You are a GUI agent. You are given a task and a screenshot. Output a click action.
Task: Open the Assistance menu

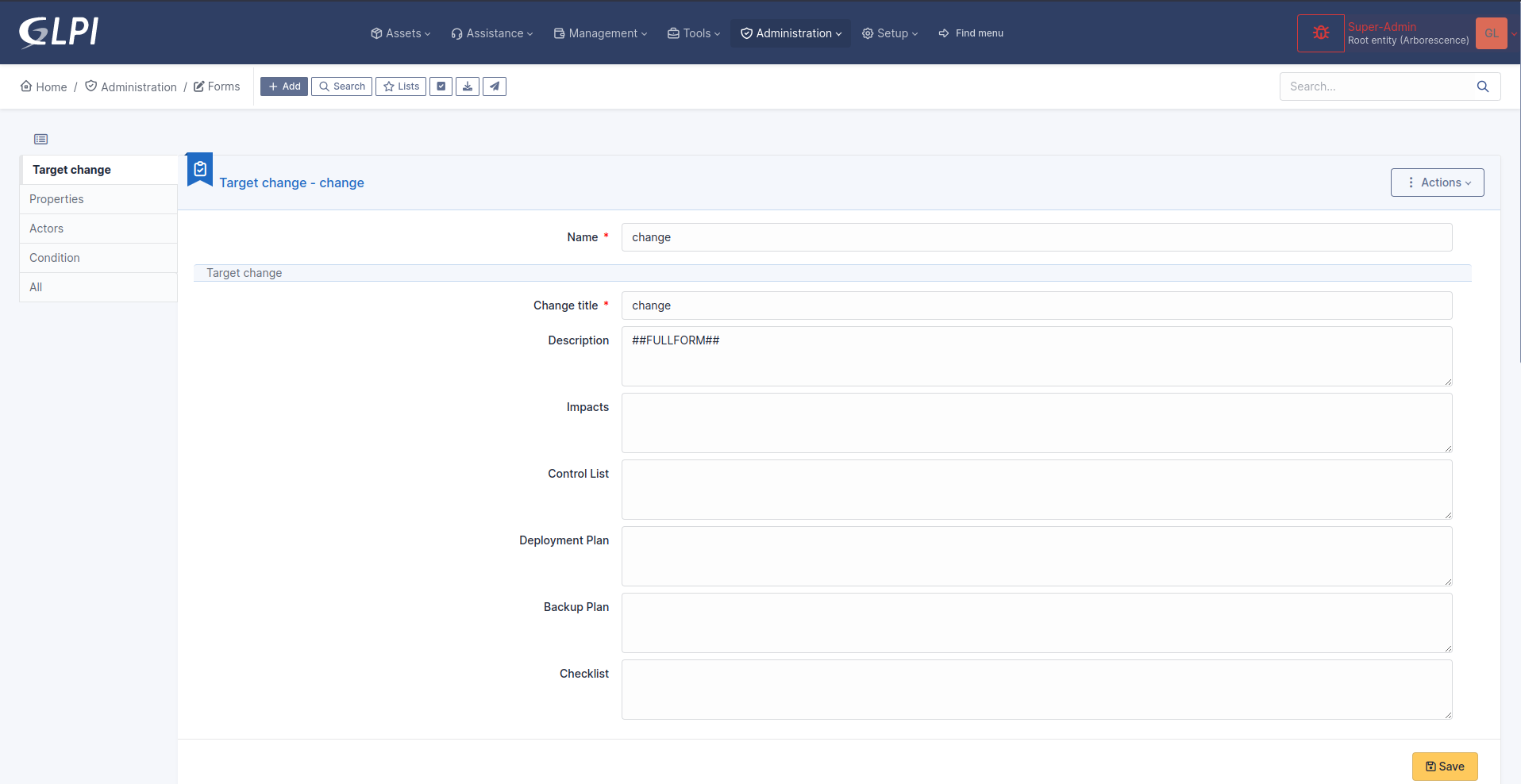point(491,33)
